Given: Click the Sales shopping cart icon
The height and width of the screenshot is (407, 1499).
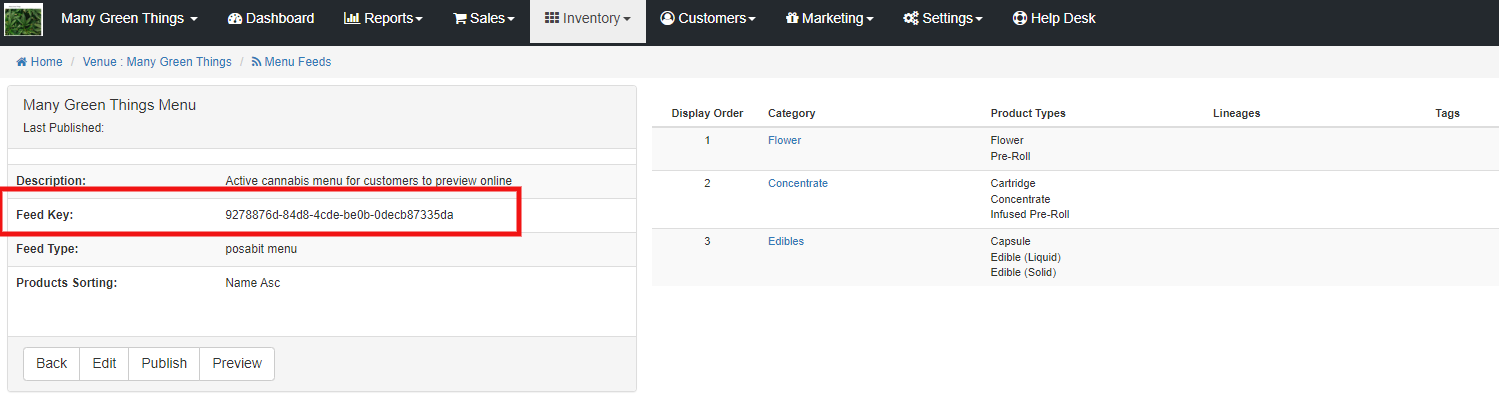Looking at the screenshot, I should (460, 18).
